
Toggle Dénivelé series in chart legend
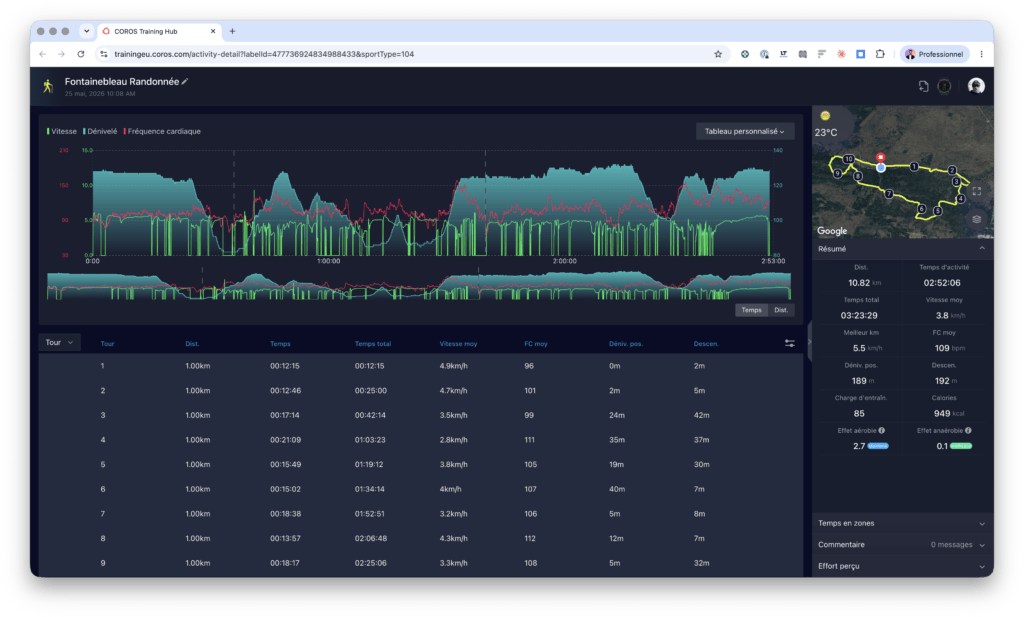pyautogui.click(x=100, y=131)
